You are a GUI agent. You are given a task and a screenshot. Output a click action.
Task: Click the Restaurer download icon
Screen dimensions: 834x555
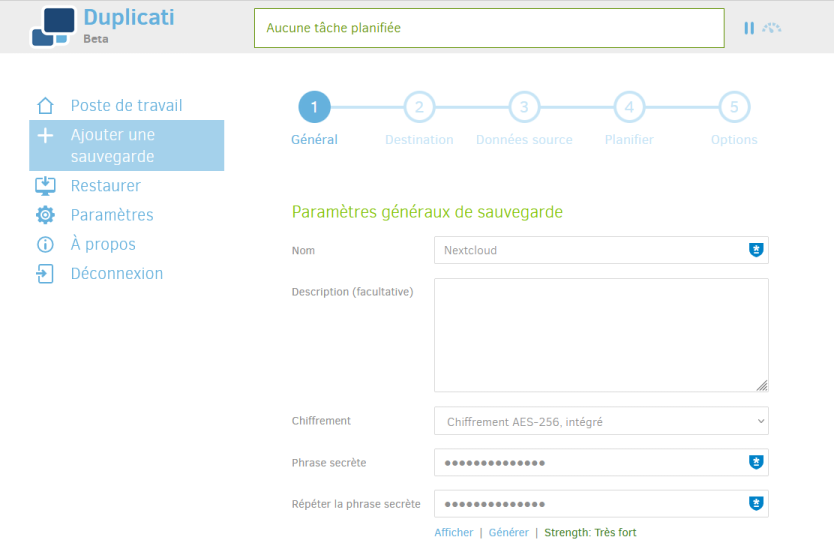(45, 186)
